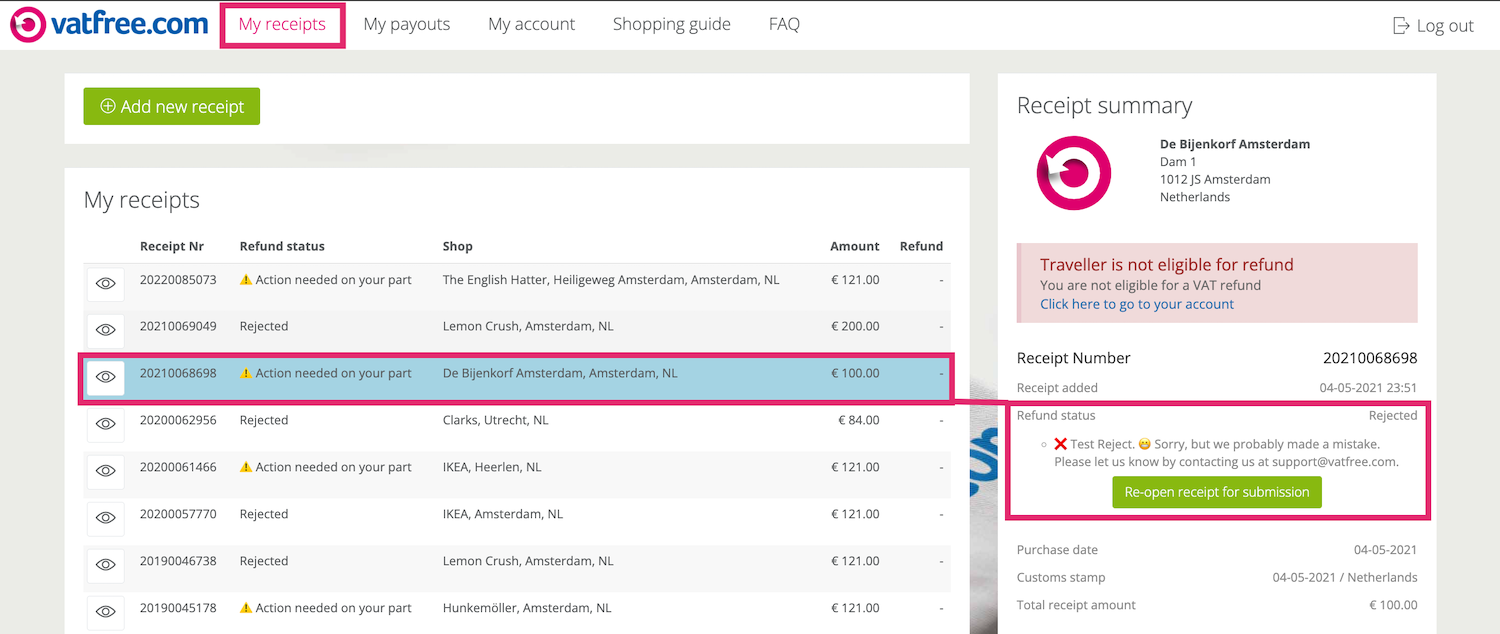View receipt 20190046738 via eye icon
The image size is (1500, 634).
click(x=106, y=565)
